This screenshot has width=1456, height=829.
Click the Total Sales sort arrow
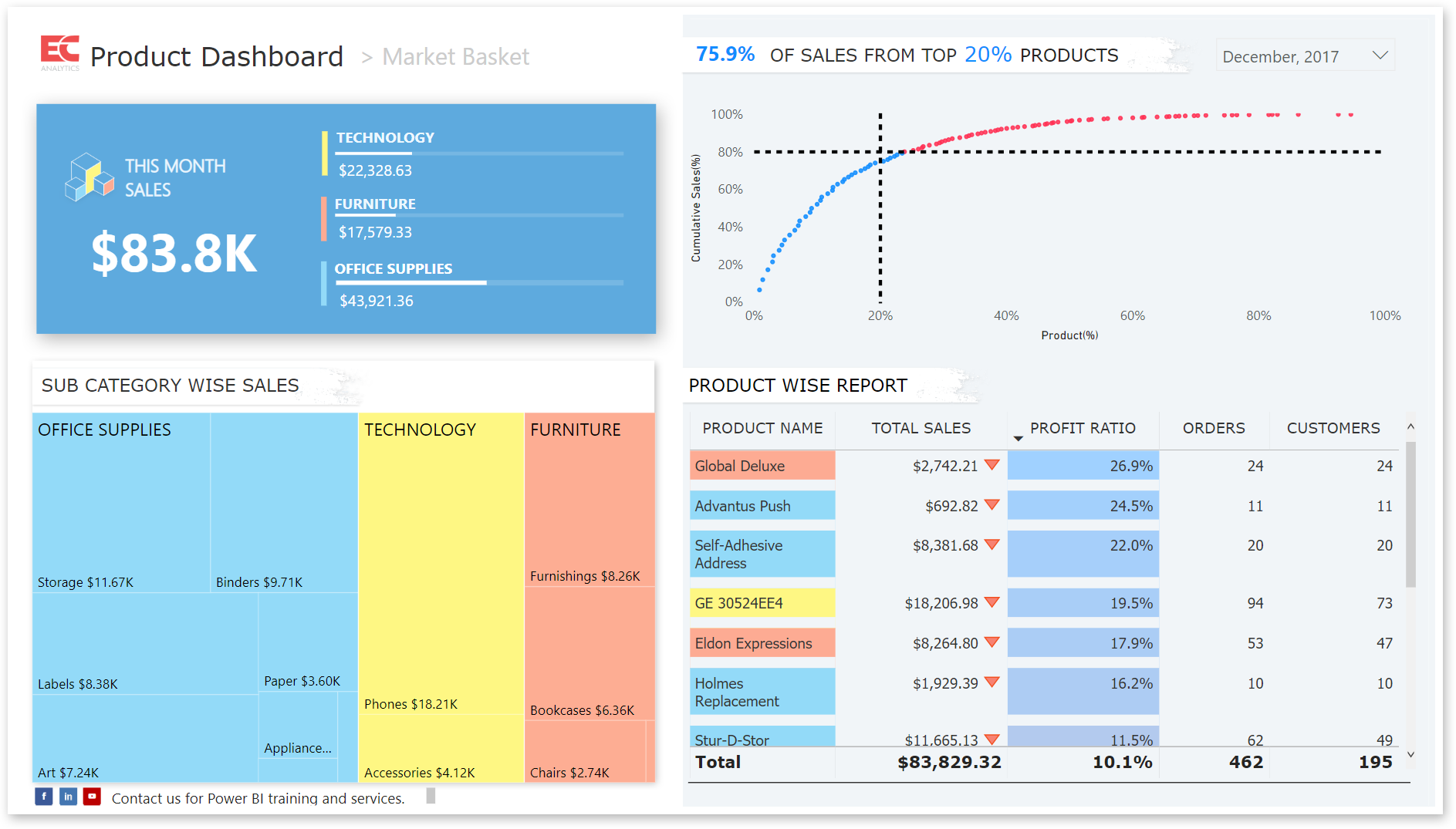1018,438
